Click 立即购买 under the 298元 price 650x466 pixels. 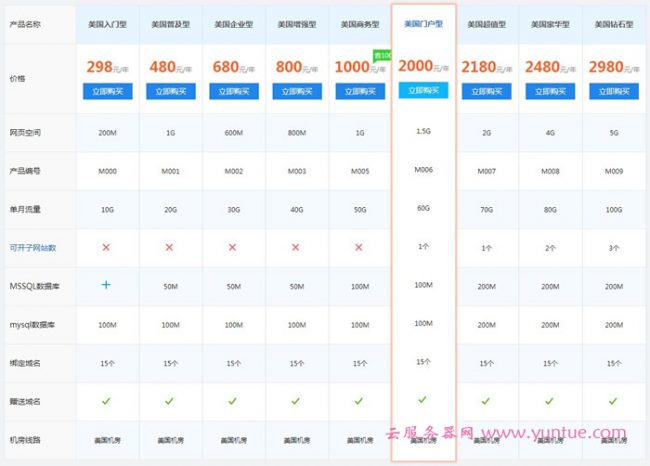point(107,91)
